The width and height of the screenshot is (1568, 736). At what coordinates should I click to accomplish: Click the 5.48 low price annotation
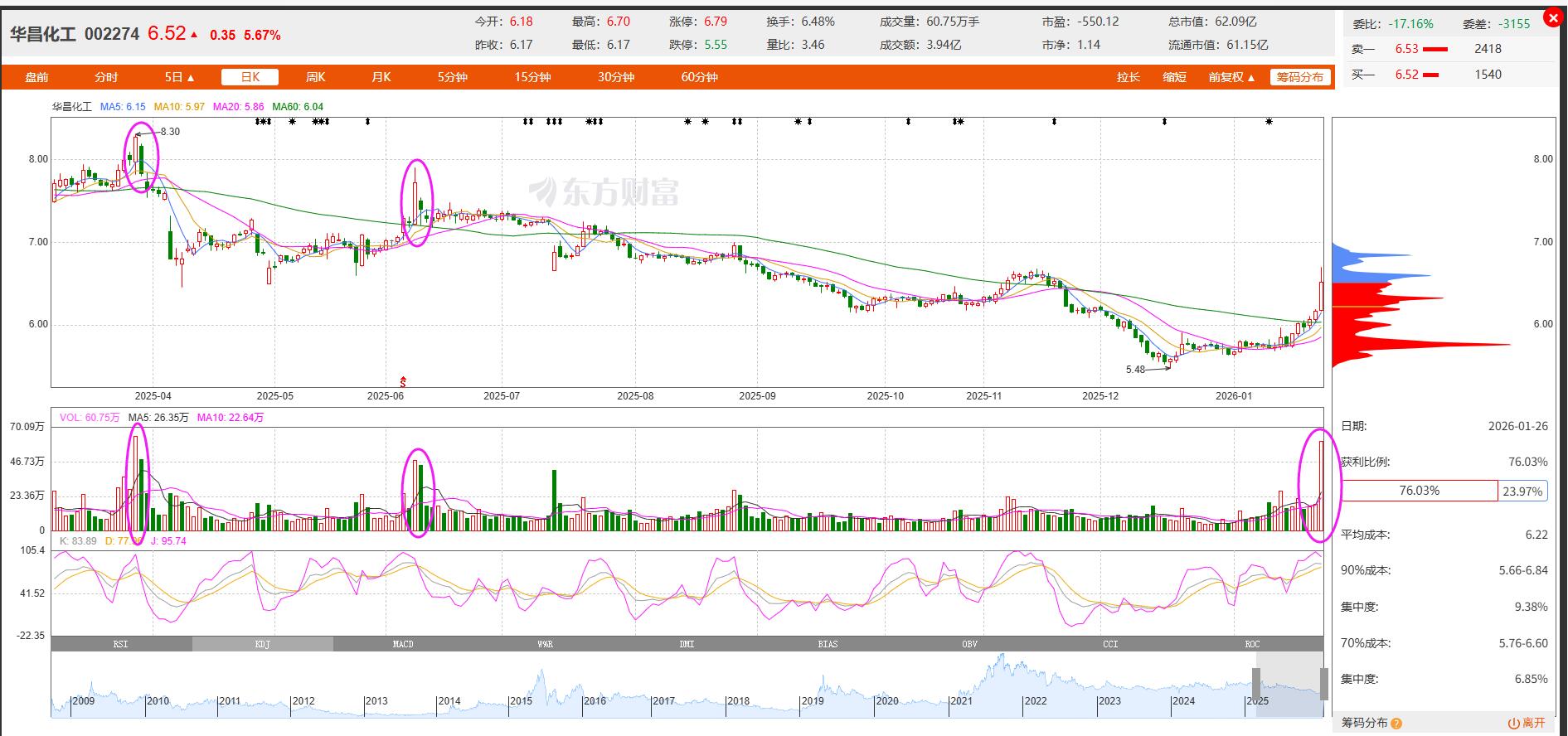tap(1135, 370)
